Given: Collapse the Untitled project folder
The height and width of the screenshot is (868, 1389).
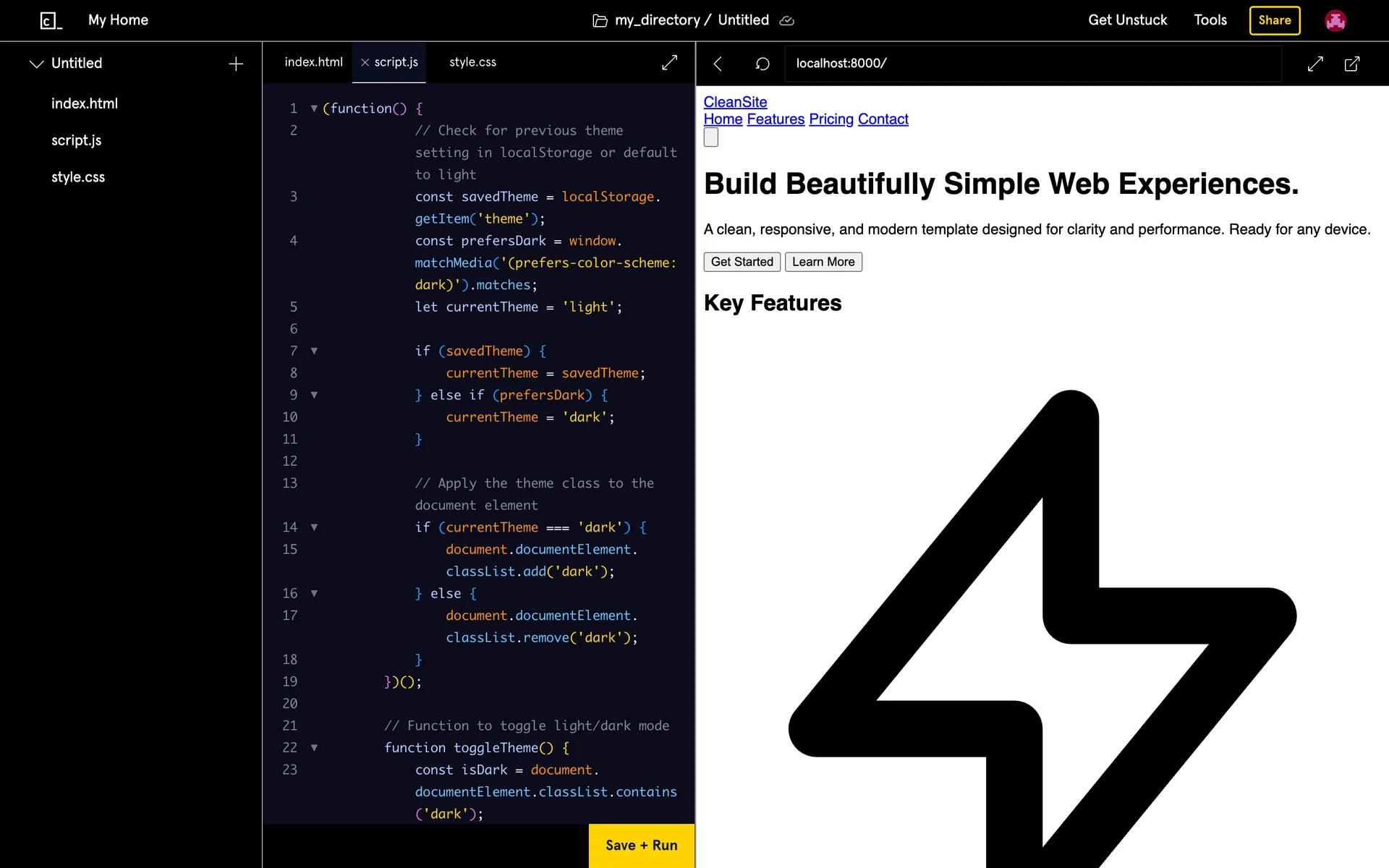Looking at the screenshot, I should (x=36, y=64).
